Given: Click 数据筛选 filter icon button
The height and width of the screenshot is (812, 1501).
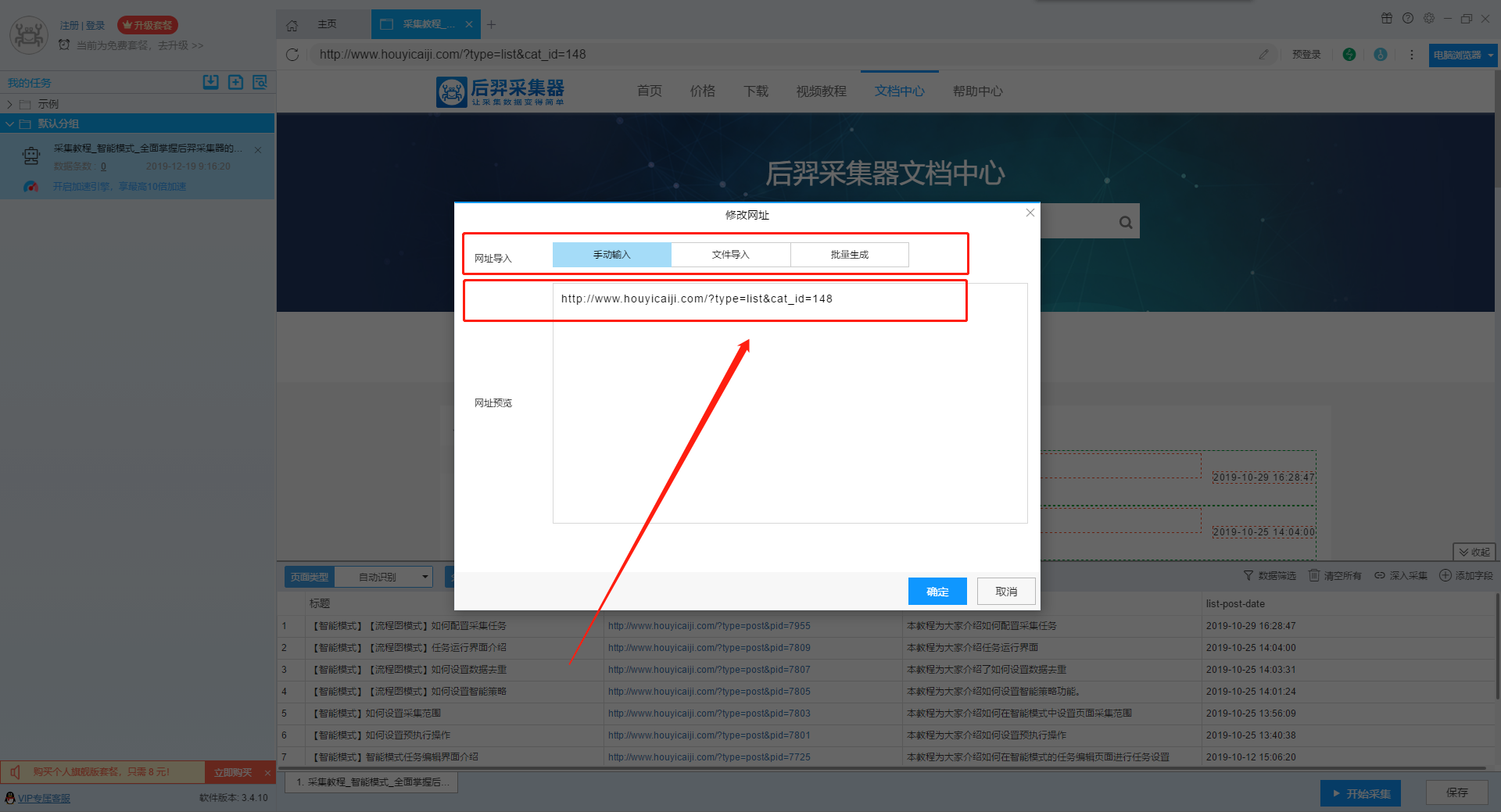Looking at the screenshot, I should click(1269, 575).
